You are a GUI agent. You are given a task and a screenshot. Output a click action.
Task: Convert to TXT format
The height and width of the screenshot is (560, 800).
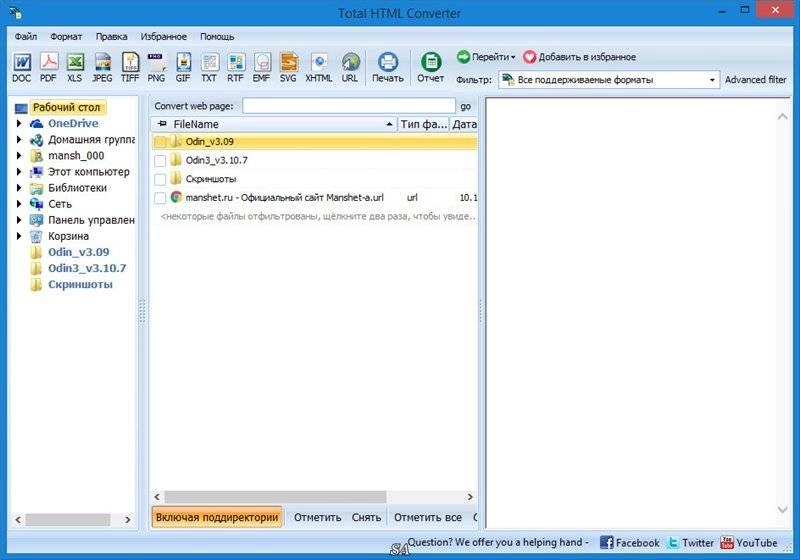click(209, 67)
